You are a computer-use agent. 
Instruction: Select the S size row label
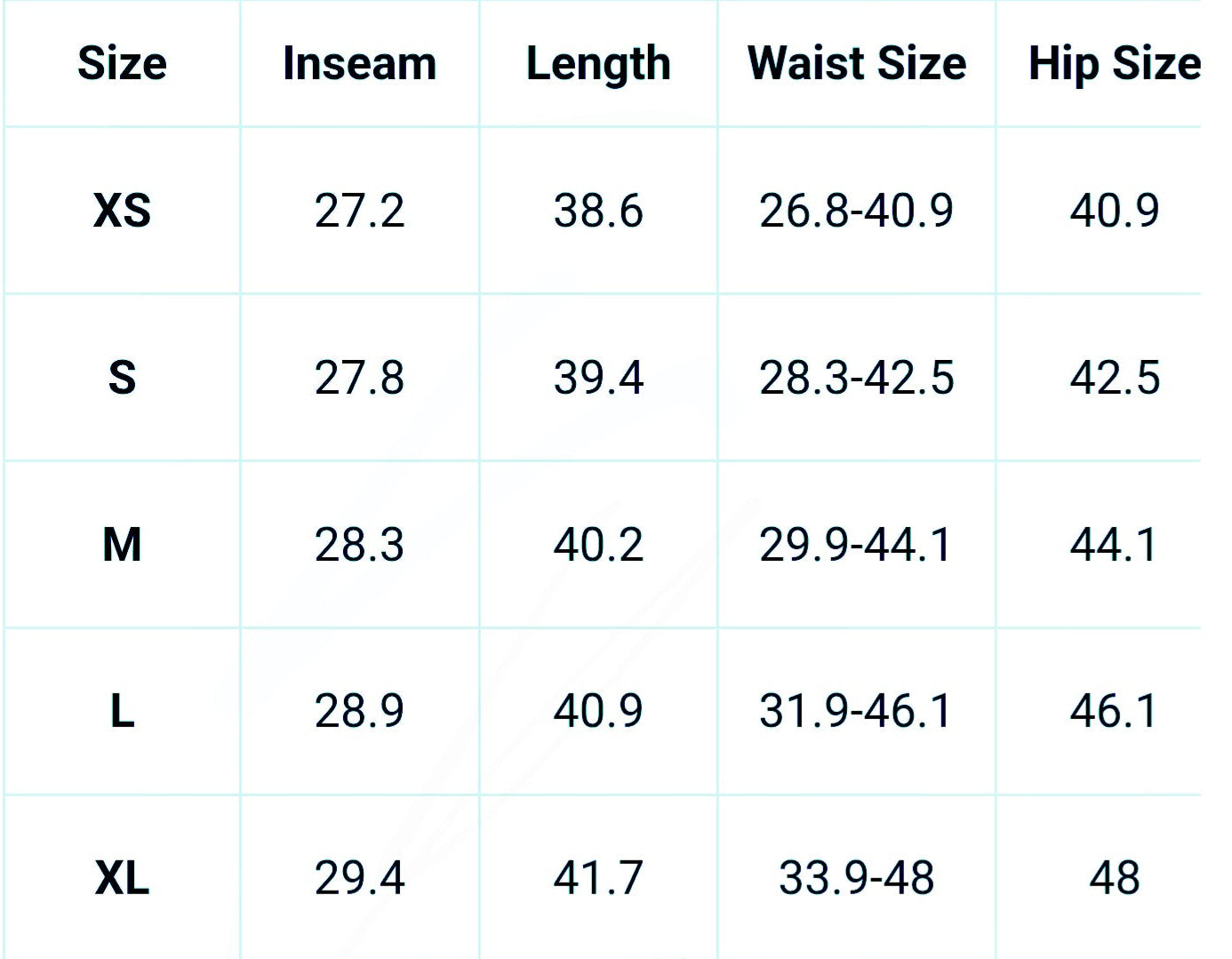pyautogui.click(x=122, y=378)
